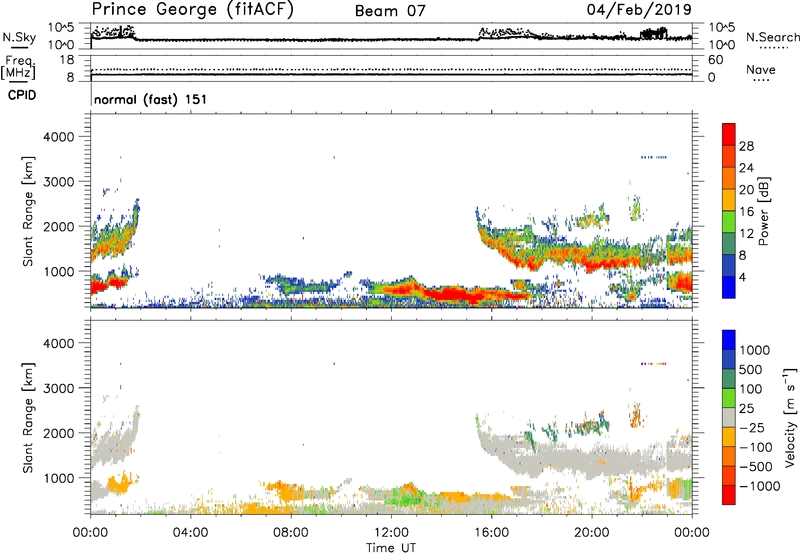800x554 pixels.
Task: Click "Slant Range [km]" label of power panel
Action: point(28,211)
